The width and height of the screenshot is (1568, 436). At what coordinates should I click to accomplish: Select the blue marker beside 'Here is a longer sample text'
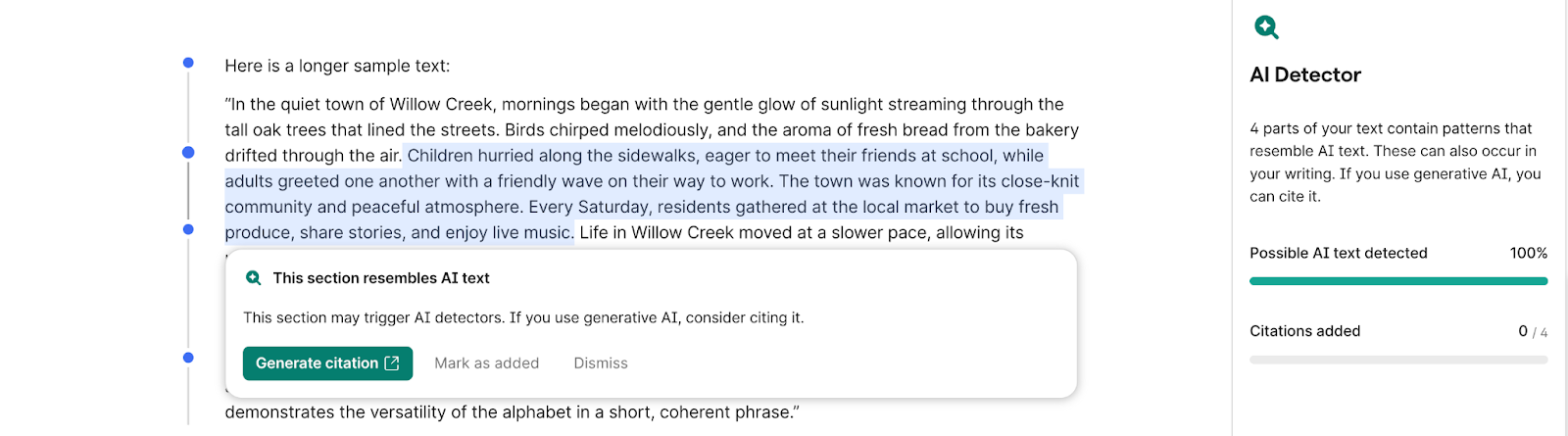pyautogui.click(x=188, y=63)
